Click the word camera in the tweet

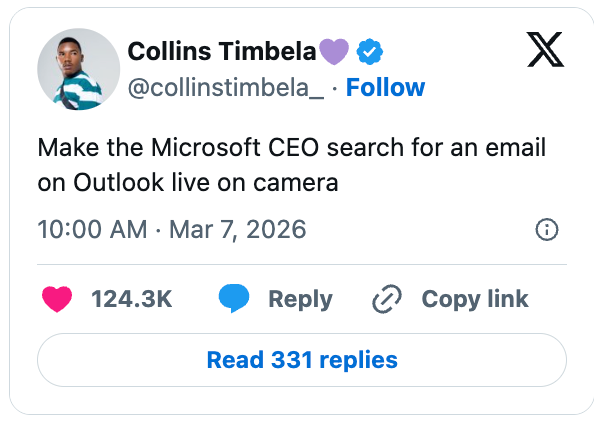[300, 184]
